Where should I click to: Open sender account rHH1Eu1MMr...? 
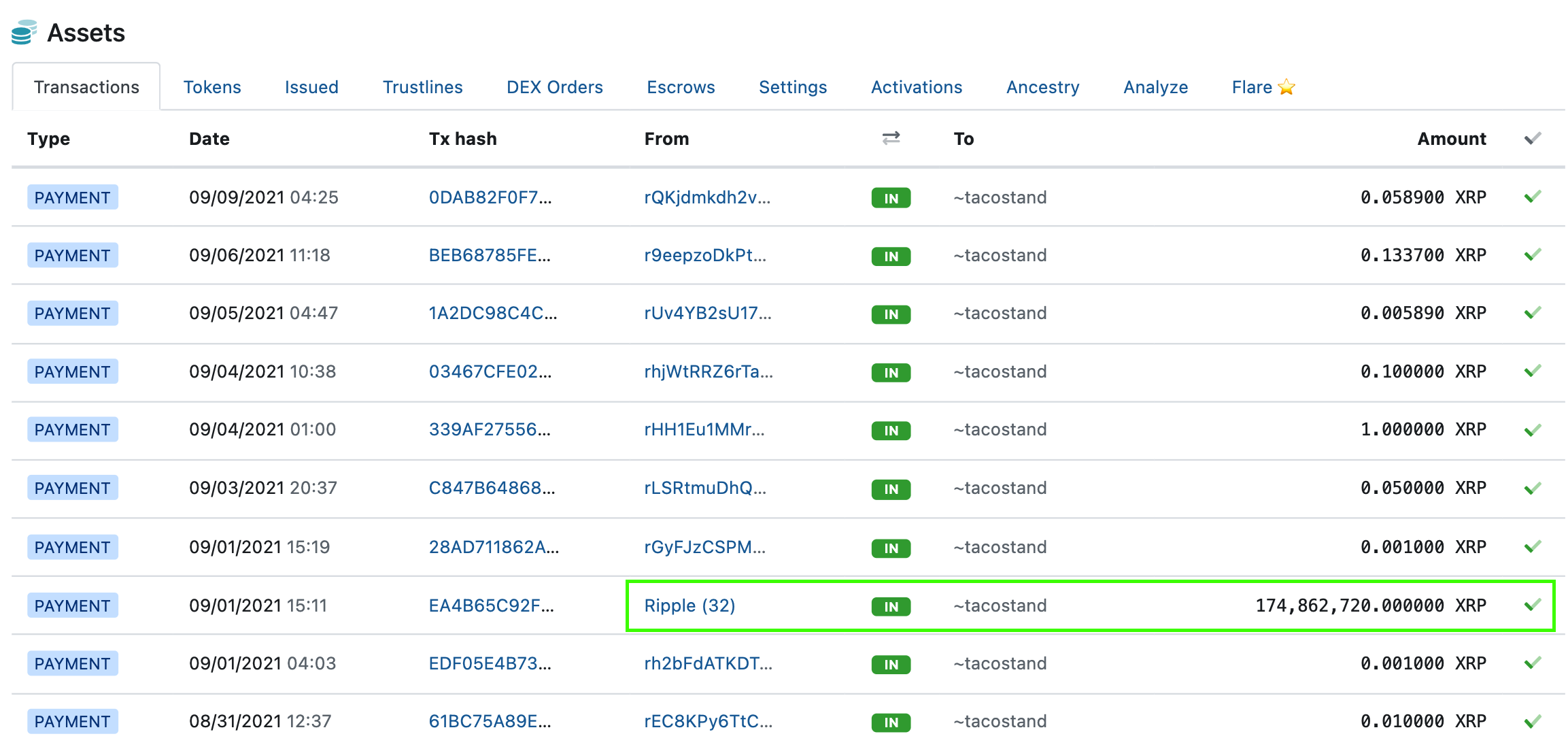(x=704, y=429)
